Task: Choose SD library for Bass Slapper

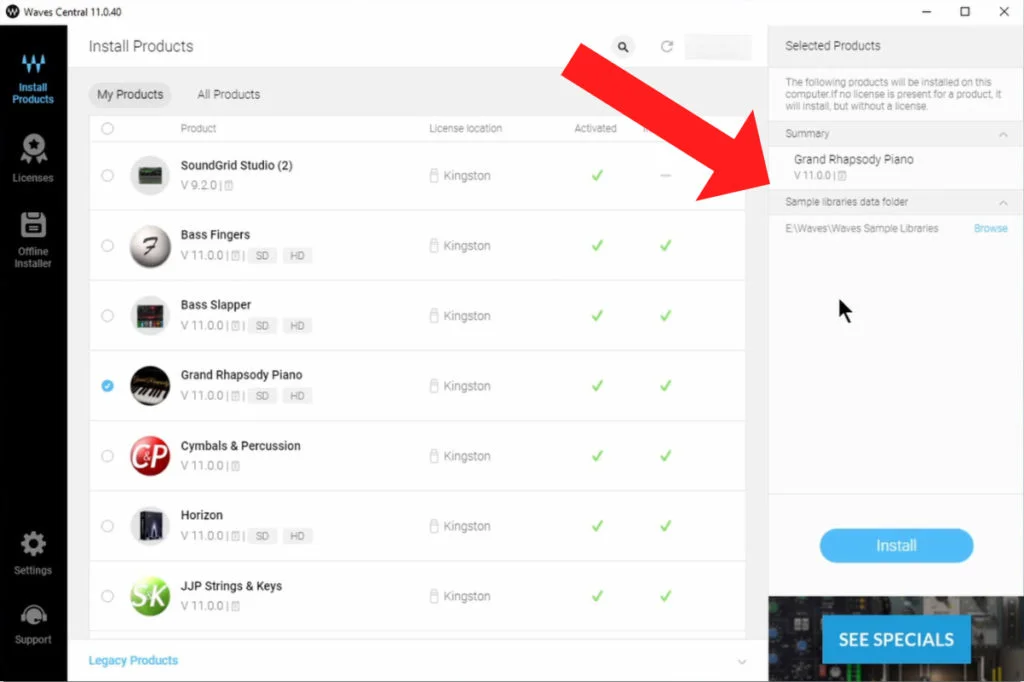Action: [262, 325]
